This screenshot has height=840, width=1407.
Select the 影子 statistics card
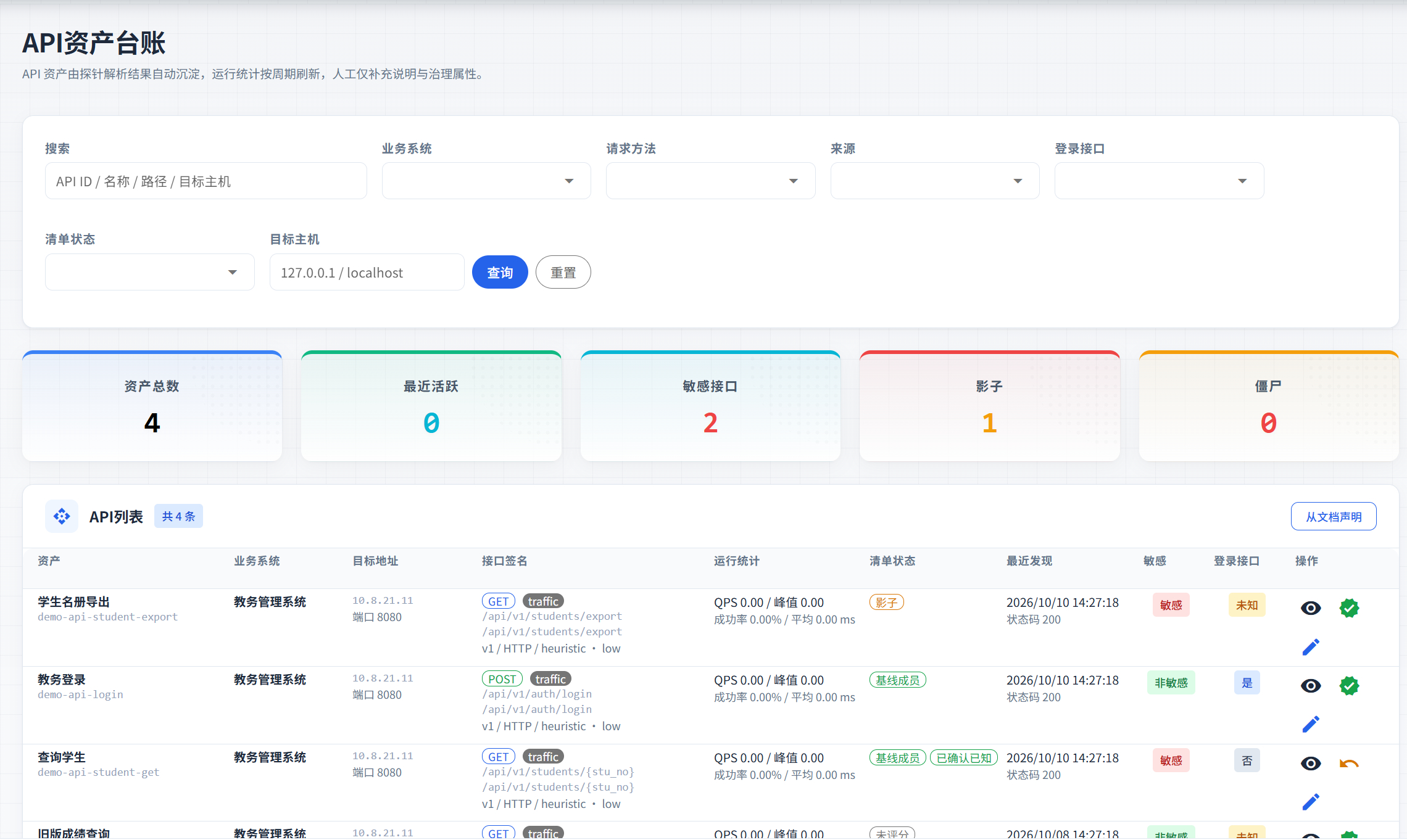coord(990,406)
